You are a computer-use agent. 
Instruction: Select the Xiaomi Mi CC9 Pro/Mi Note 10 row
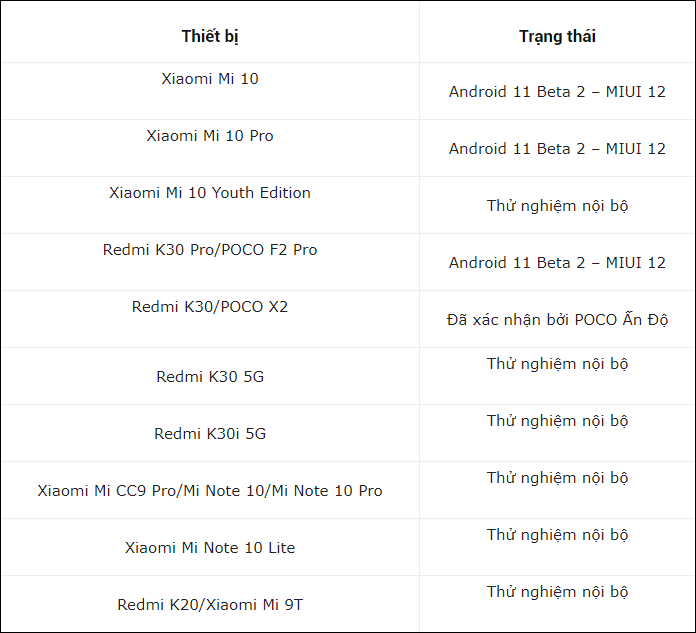tap(210, 491)
